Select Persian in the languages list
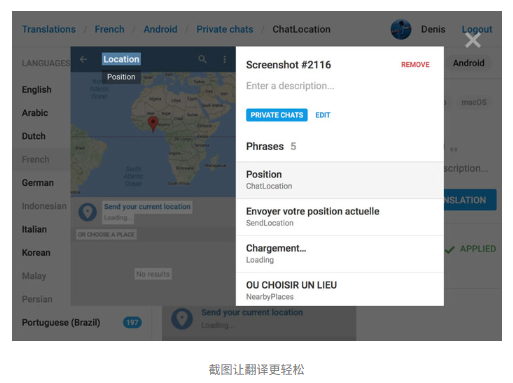The height and width of the screenshot is (383, 513). 37,299
